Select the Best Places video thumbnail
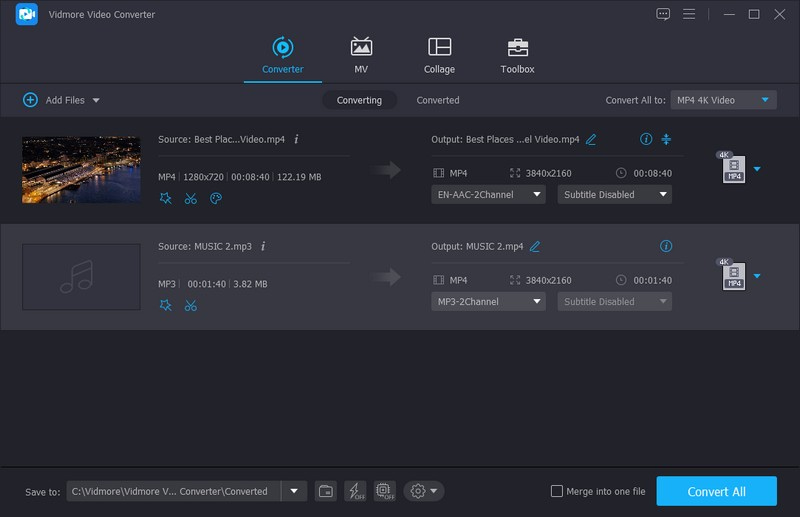This screenshot has height=517, width=800. (x=81, y=169)
